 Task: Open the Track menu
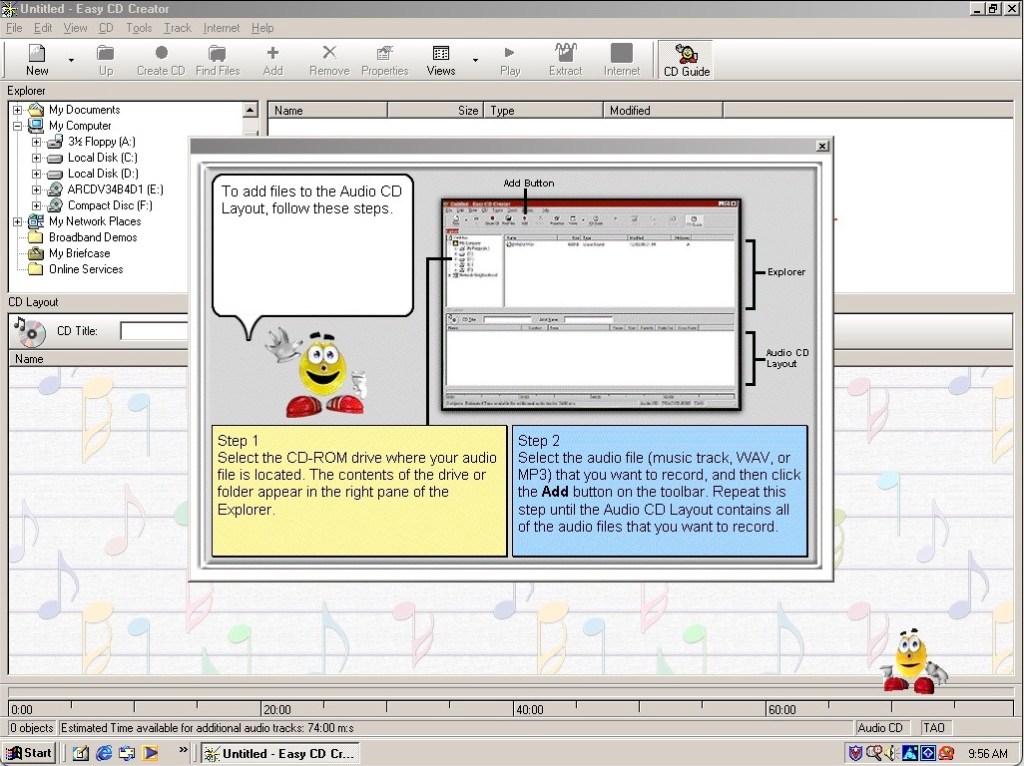tap(177, 28)
